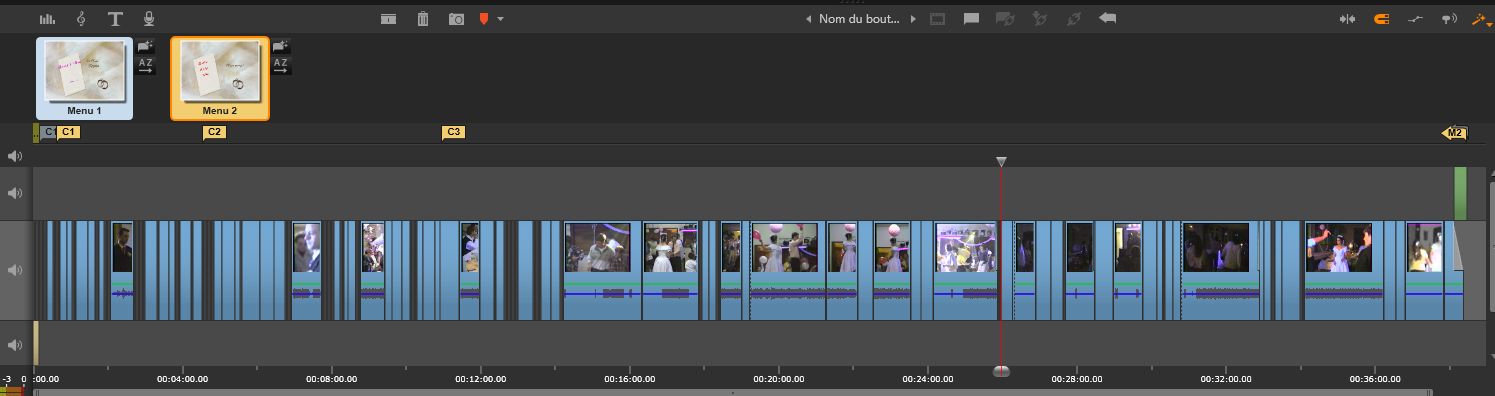
Task: Click the 00:12:00.00 time ruler label
Action: point(480,379)
